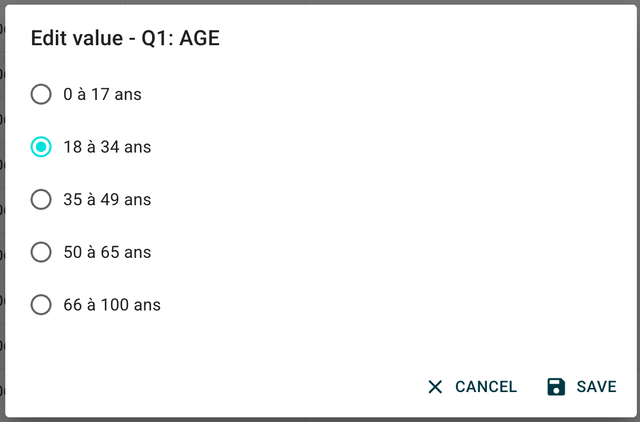Image resolution: width=640 pixels, height=422 pixels.
Task: Click the "Edit value - Q1: AGE" dialog title
Action: point(125,39)
